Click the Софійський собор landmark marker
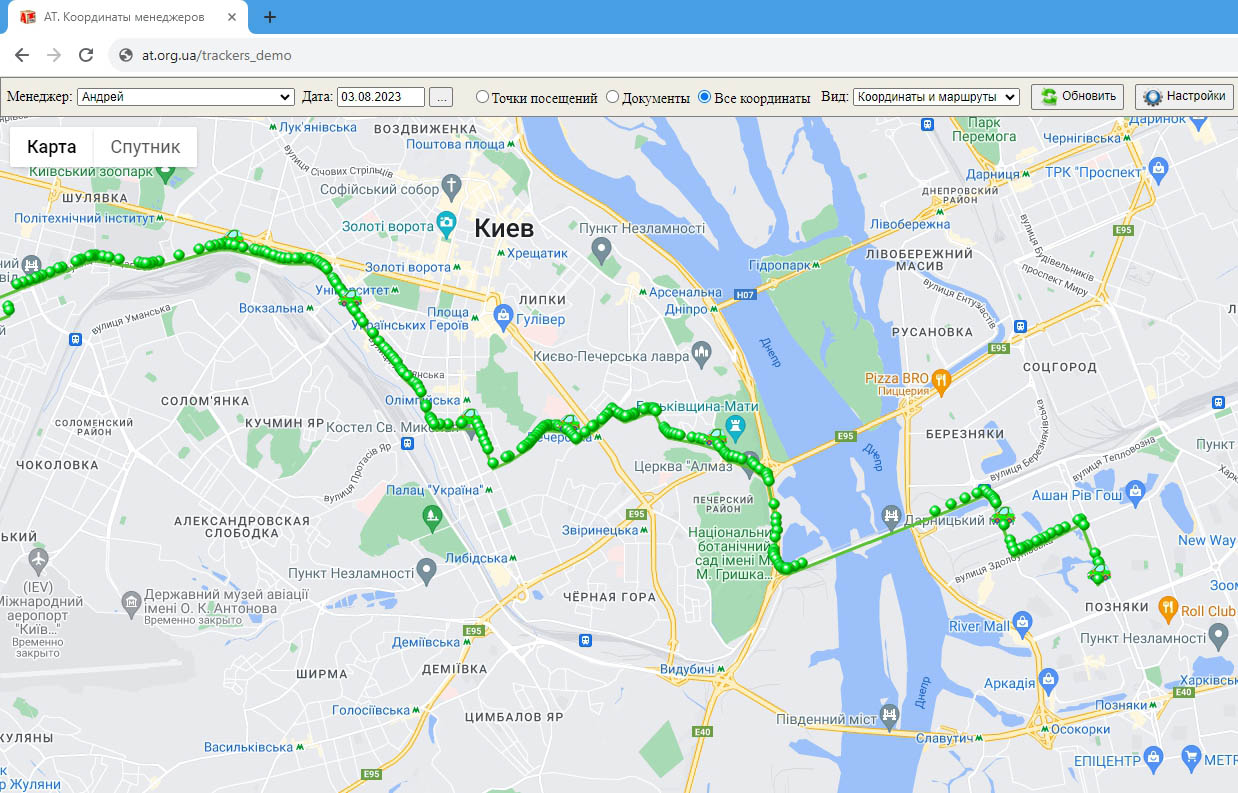Viewport: 1238px width, 793px height. pos(452,185)
